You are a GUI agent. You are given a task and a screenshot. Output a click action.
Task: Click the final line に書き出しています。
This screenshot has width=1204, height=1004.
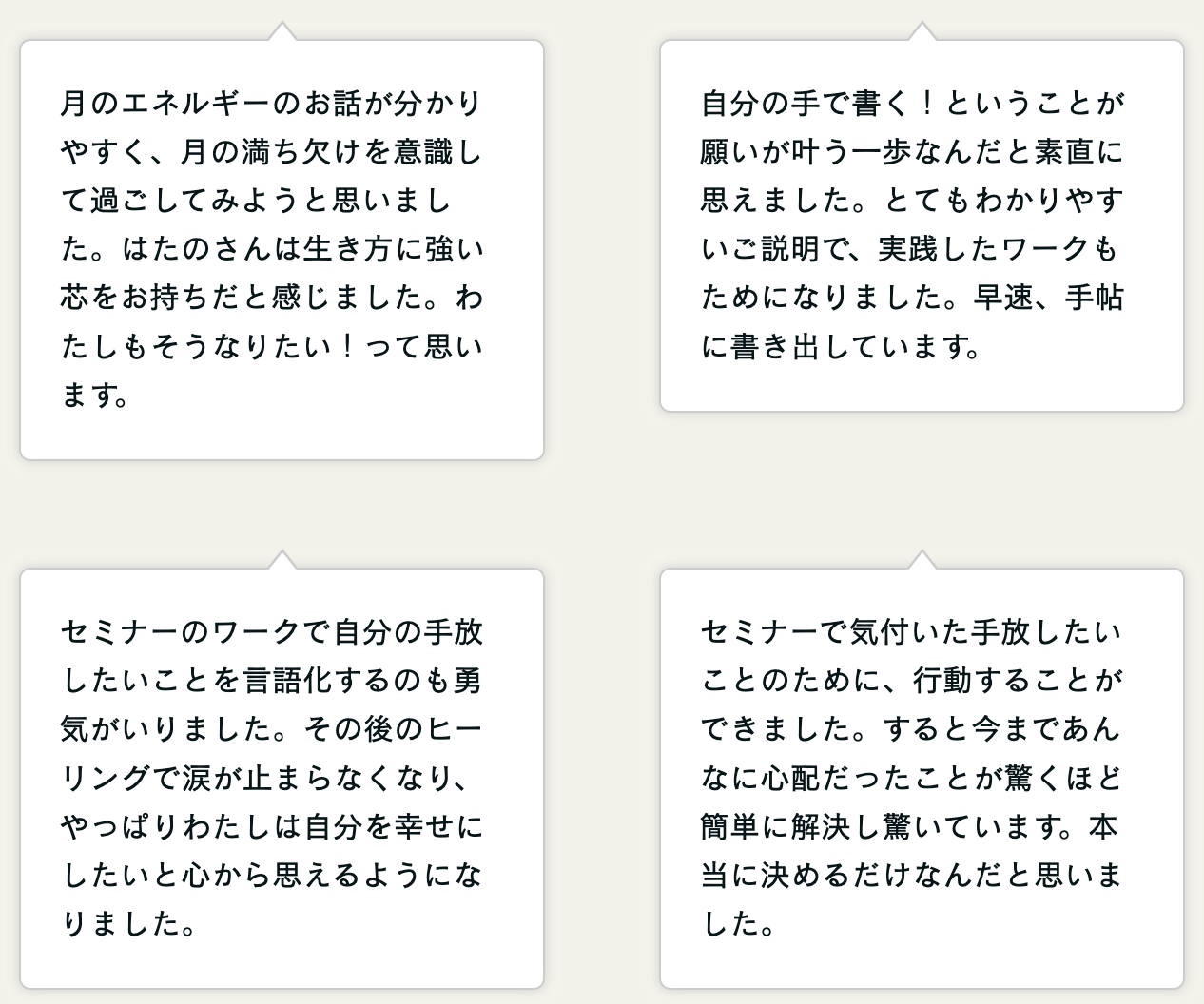(842, 347)
